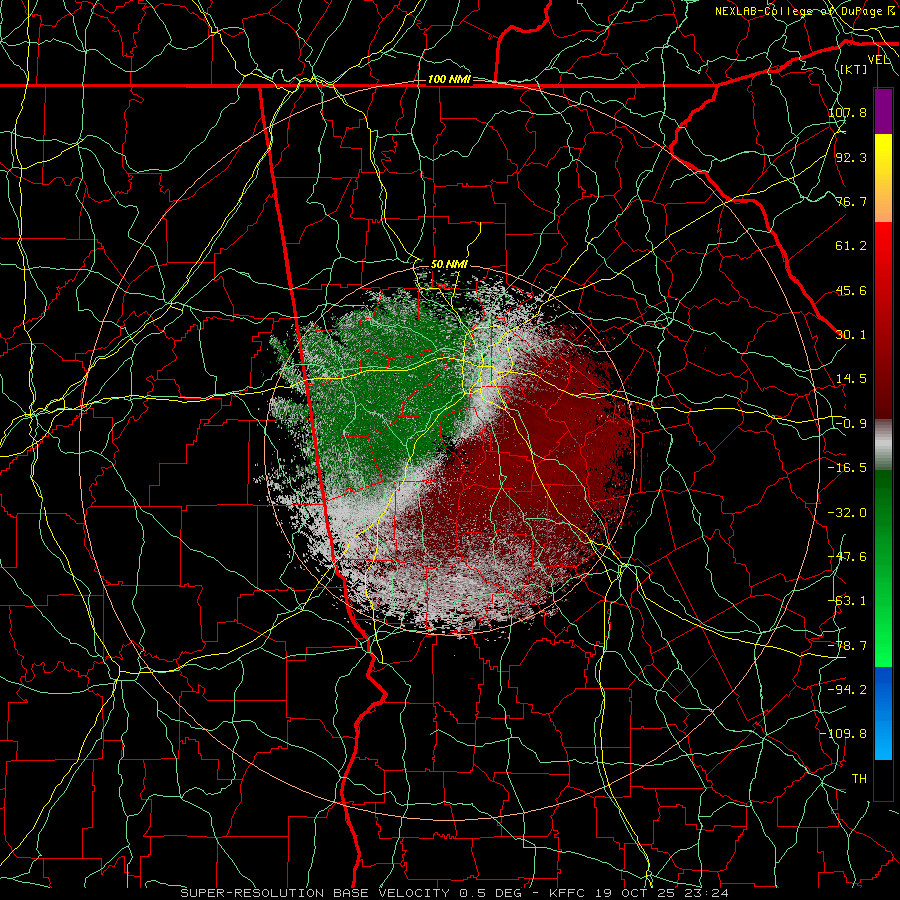
Task: Select the 92.3 value on velocity scale
Action: (x=851, y=157)
